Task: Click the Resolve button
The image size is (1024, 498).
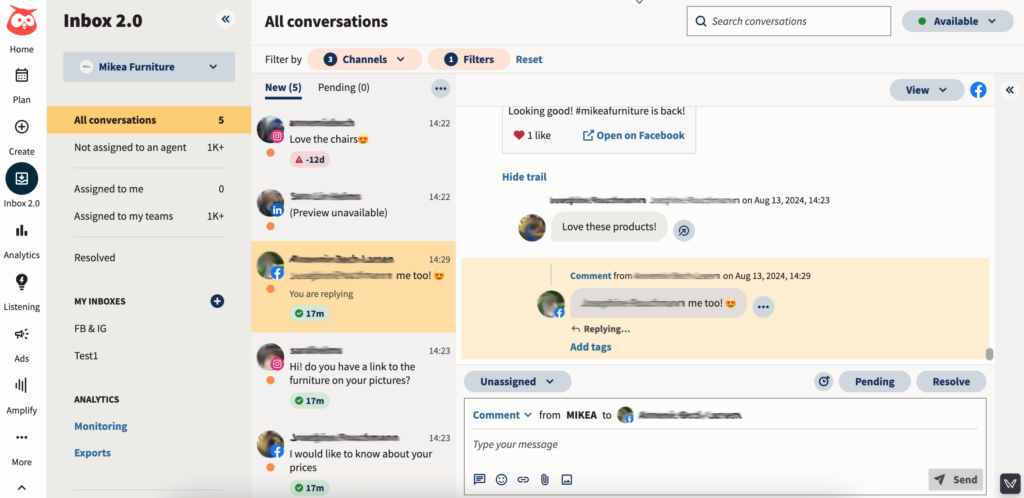Action: [951, 381]
